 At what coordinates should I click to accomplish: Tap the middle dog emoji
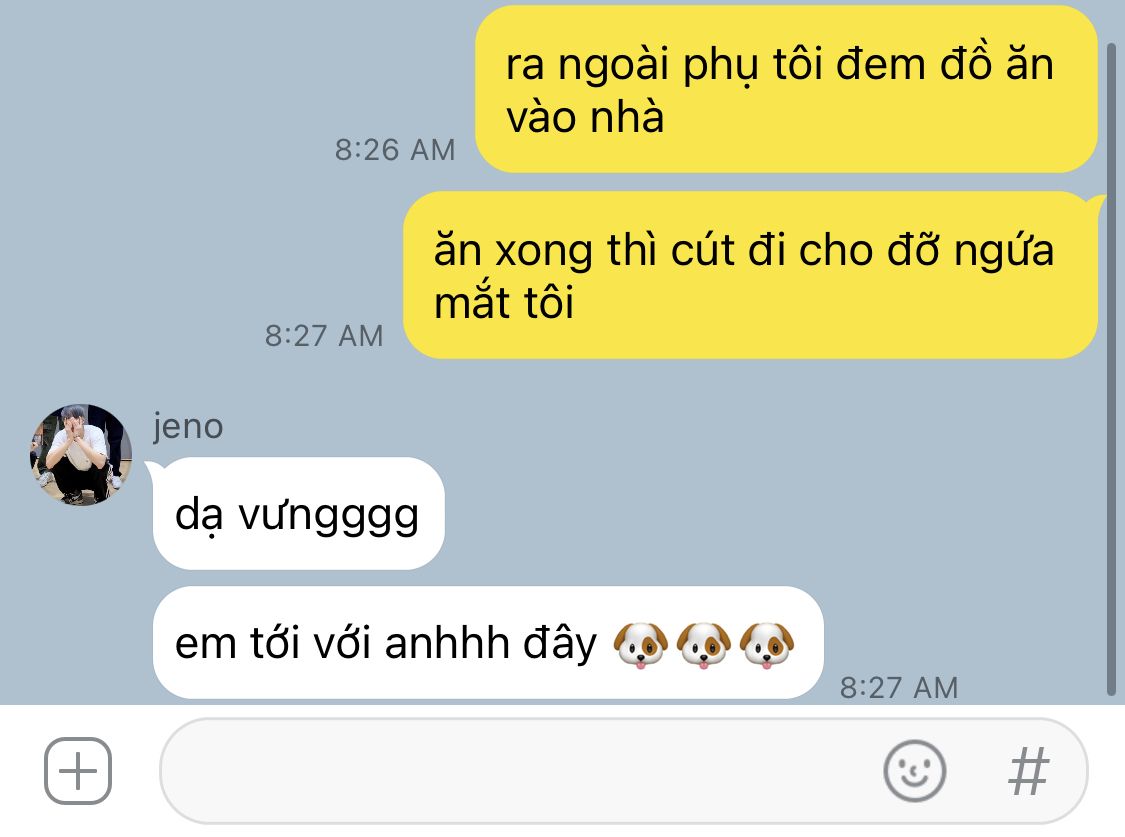click(x=704, y=644)
